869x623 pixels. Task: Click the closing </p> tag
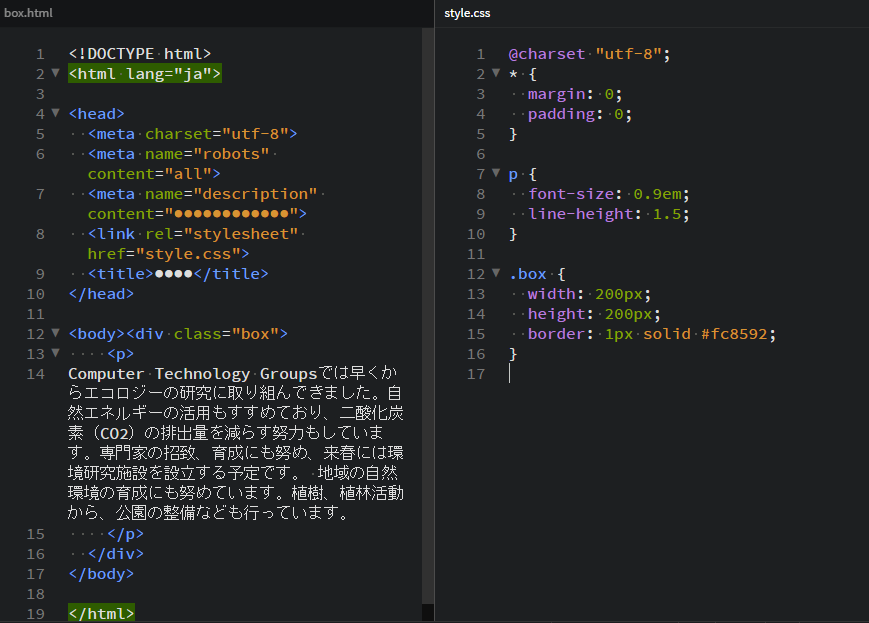[x=125, y=534]
